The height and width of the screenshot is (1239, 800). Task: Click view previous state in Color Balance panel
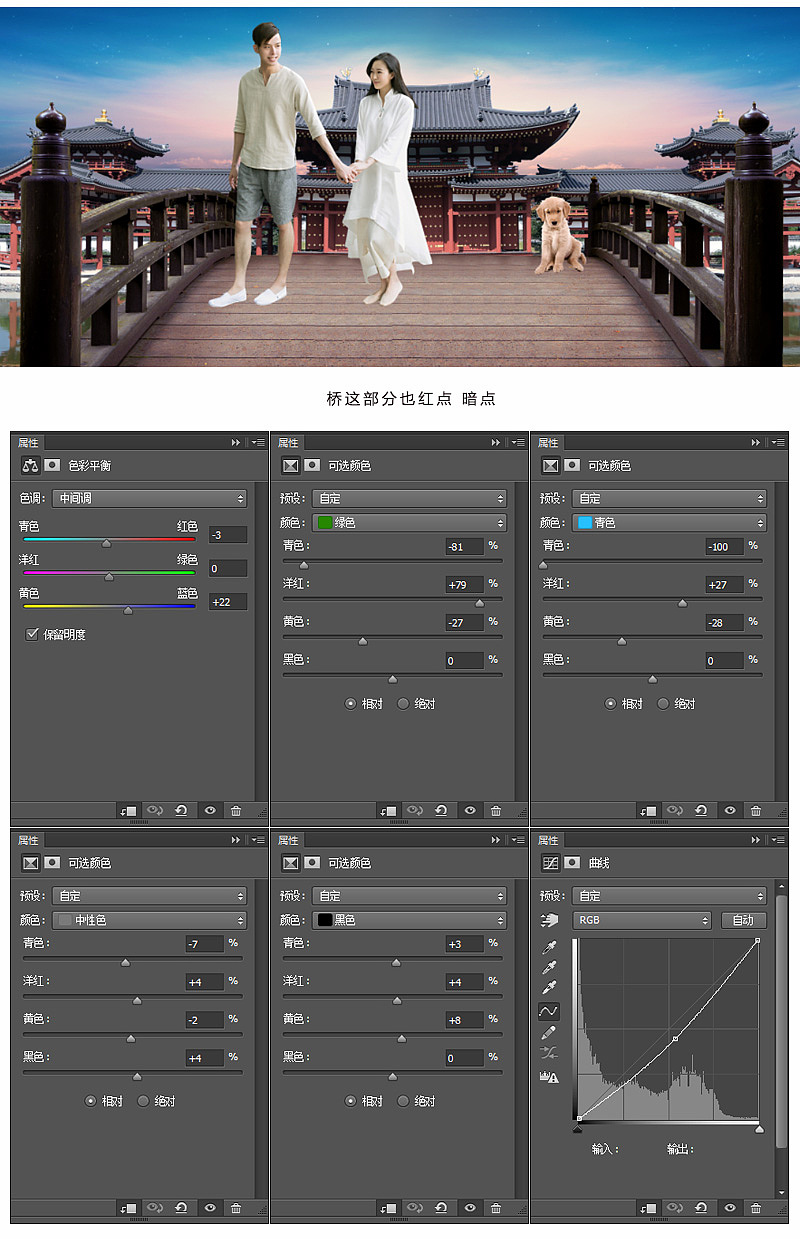[x=155, y=811]
